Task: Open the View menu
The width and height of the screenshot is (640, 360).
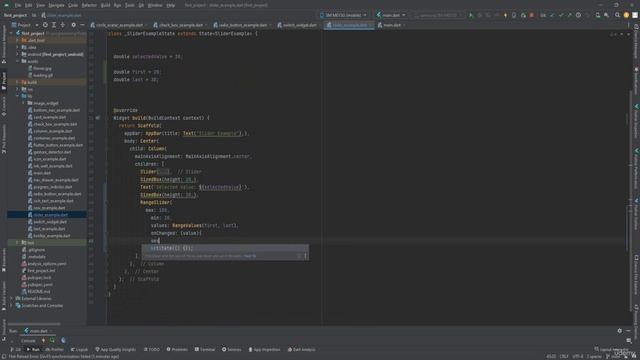Action: click(x=40, y=5)
